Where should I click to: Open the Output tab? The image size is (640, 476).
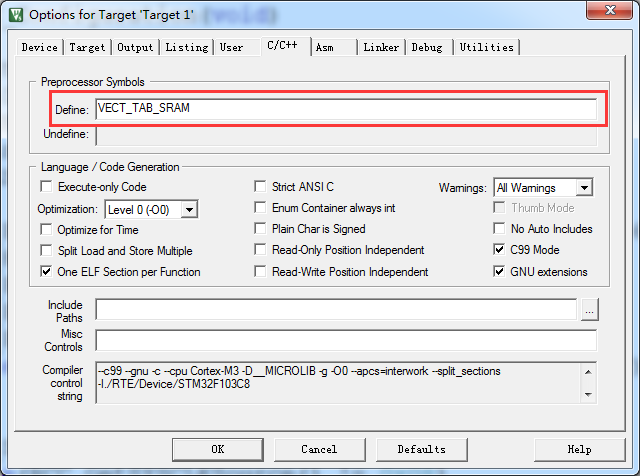(x=135, y=47)
